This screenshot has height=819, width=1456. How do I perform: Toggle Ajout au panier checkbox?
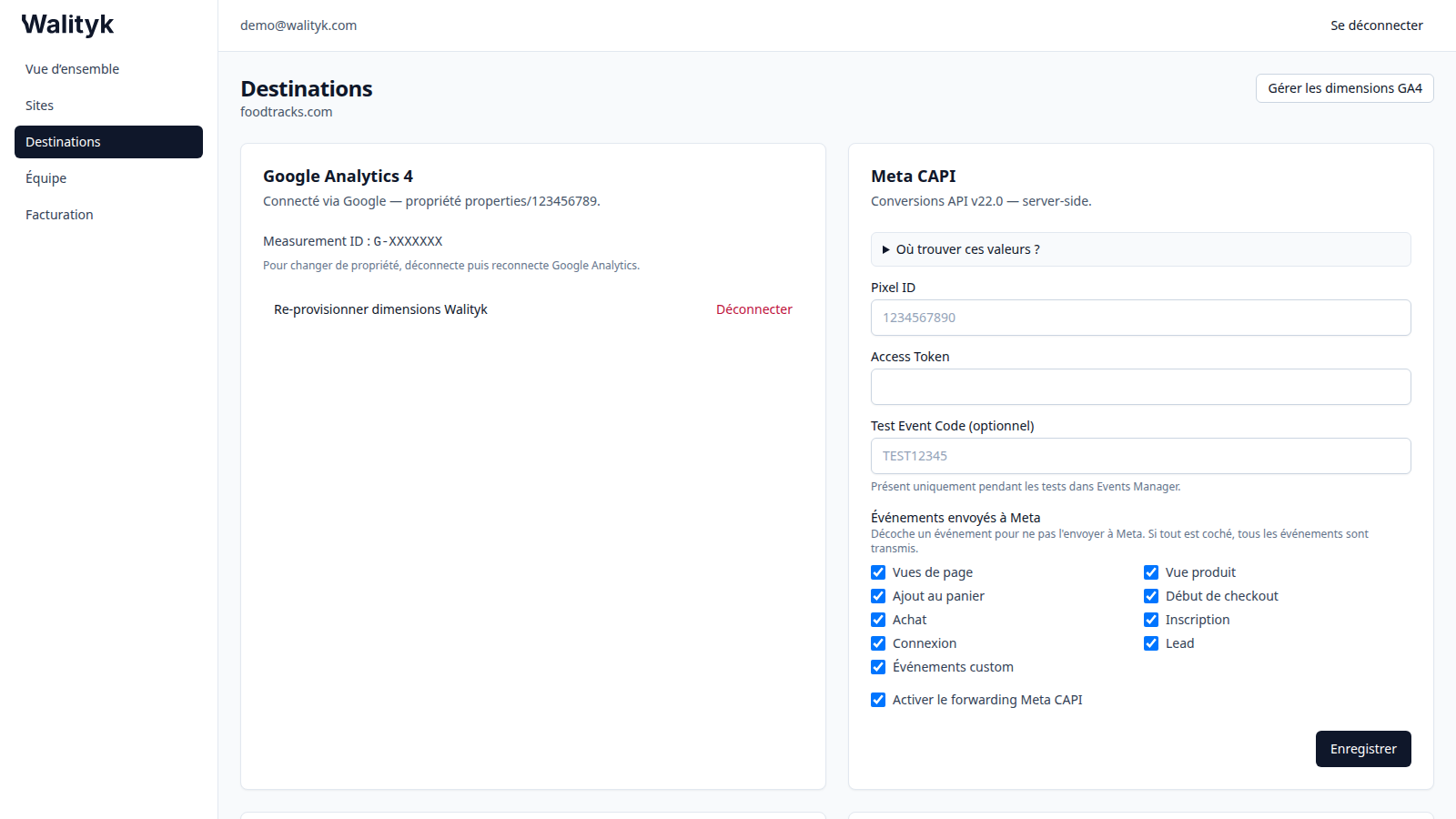pyautogui.click(x=878, y=596)
